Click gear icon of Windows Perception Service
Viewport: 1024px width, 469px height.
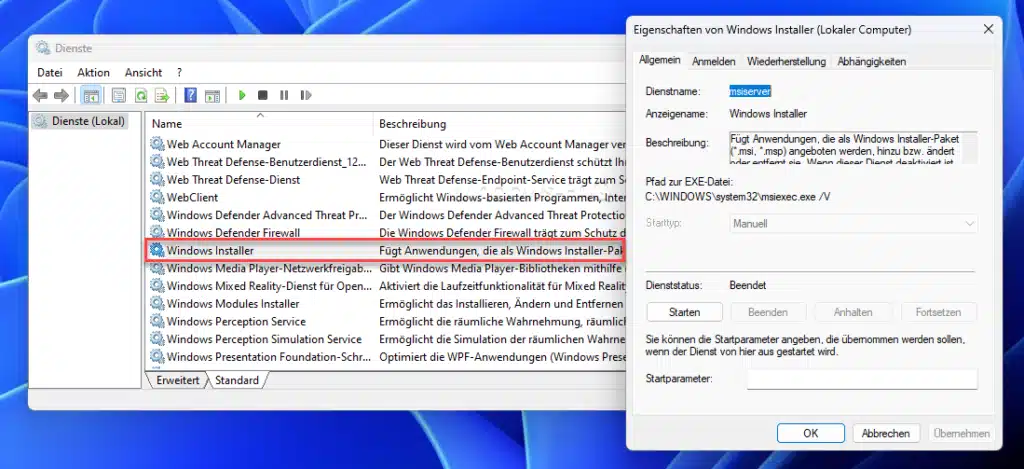157,321
